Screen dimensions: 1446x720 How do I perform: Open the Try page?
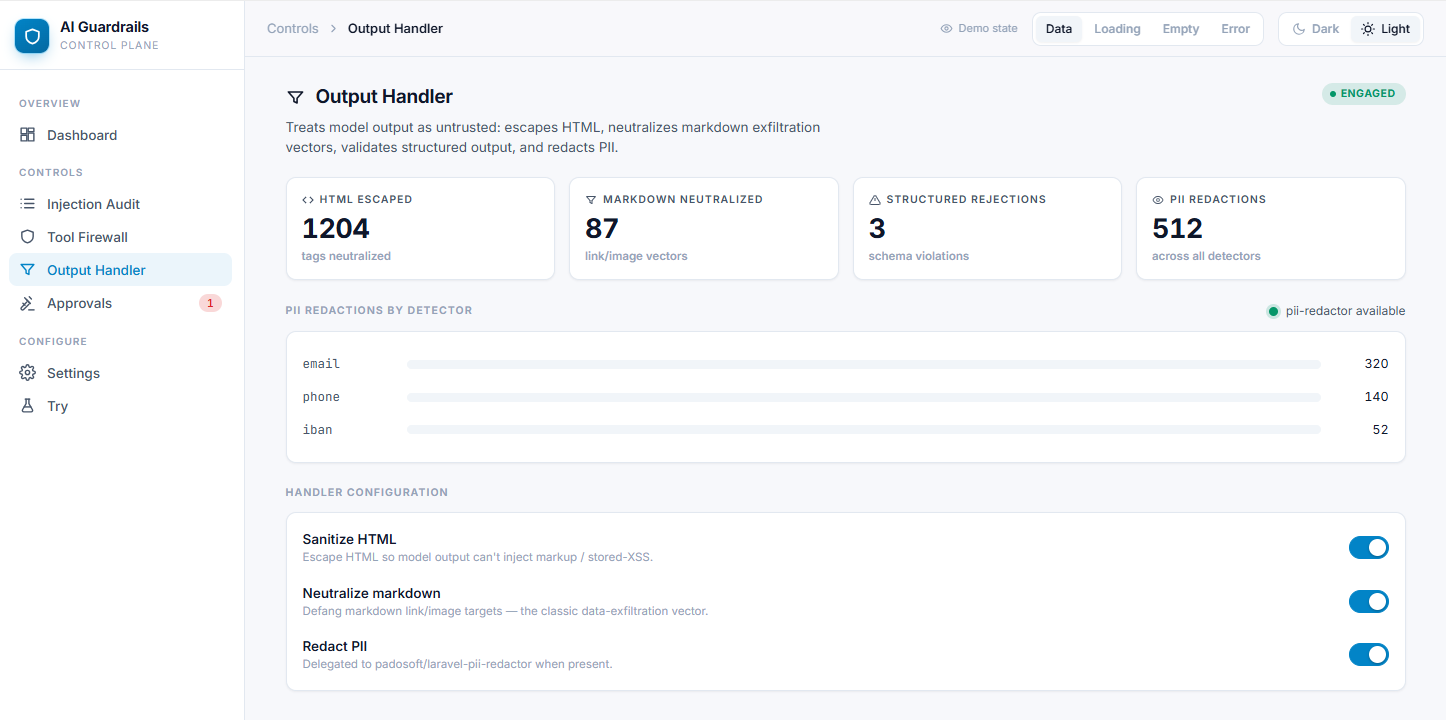click(120, 406)
